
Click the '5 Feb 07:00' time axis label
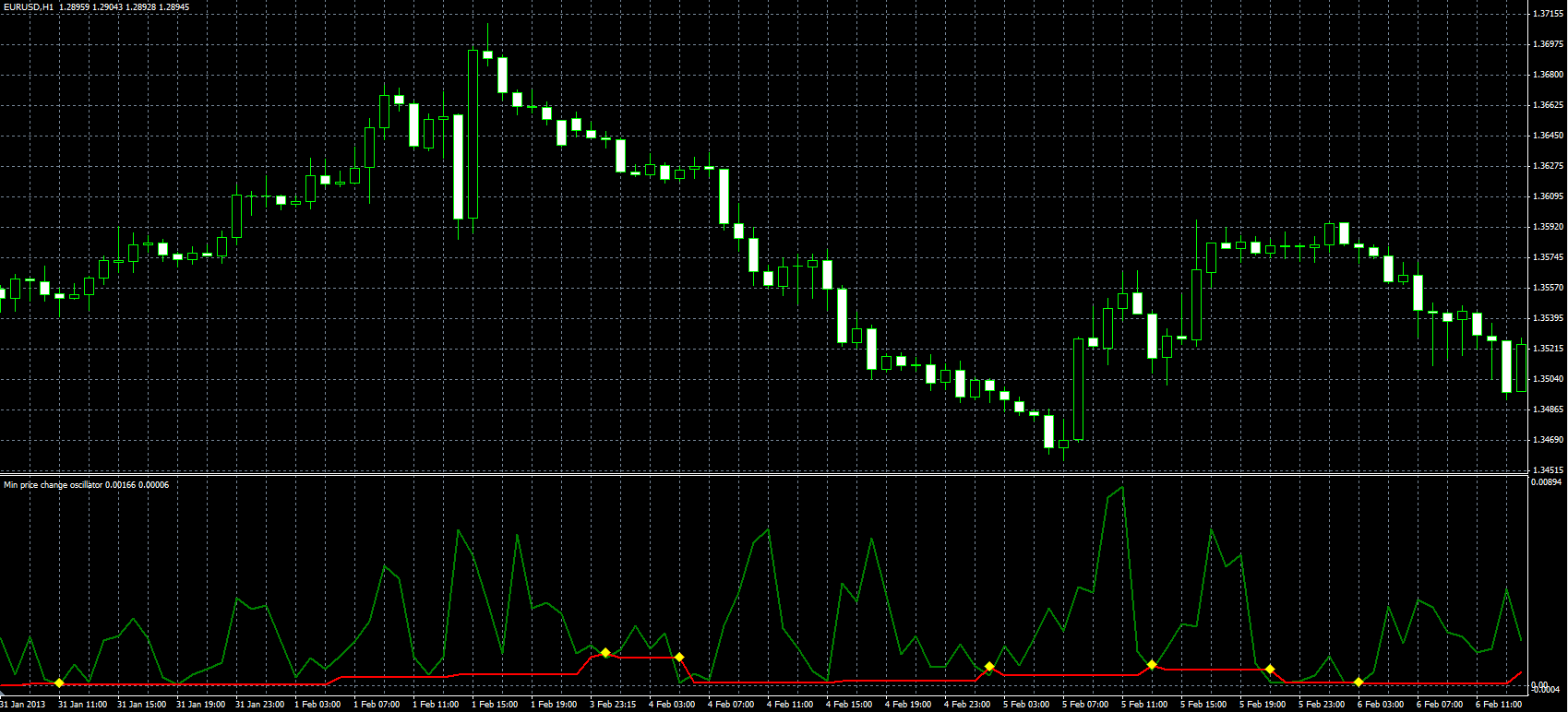1085,705
